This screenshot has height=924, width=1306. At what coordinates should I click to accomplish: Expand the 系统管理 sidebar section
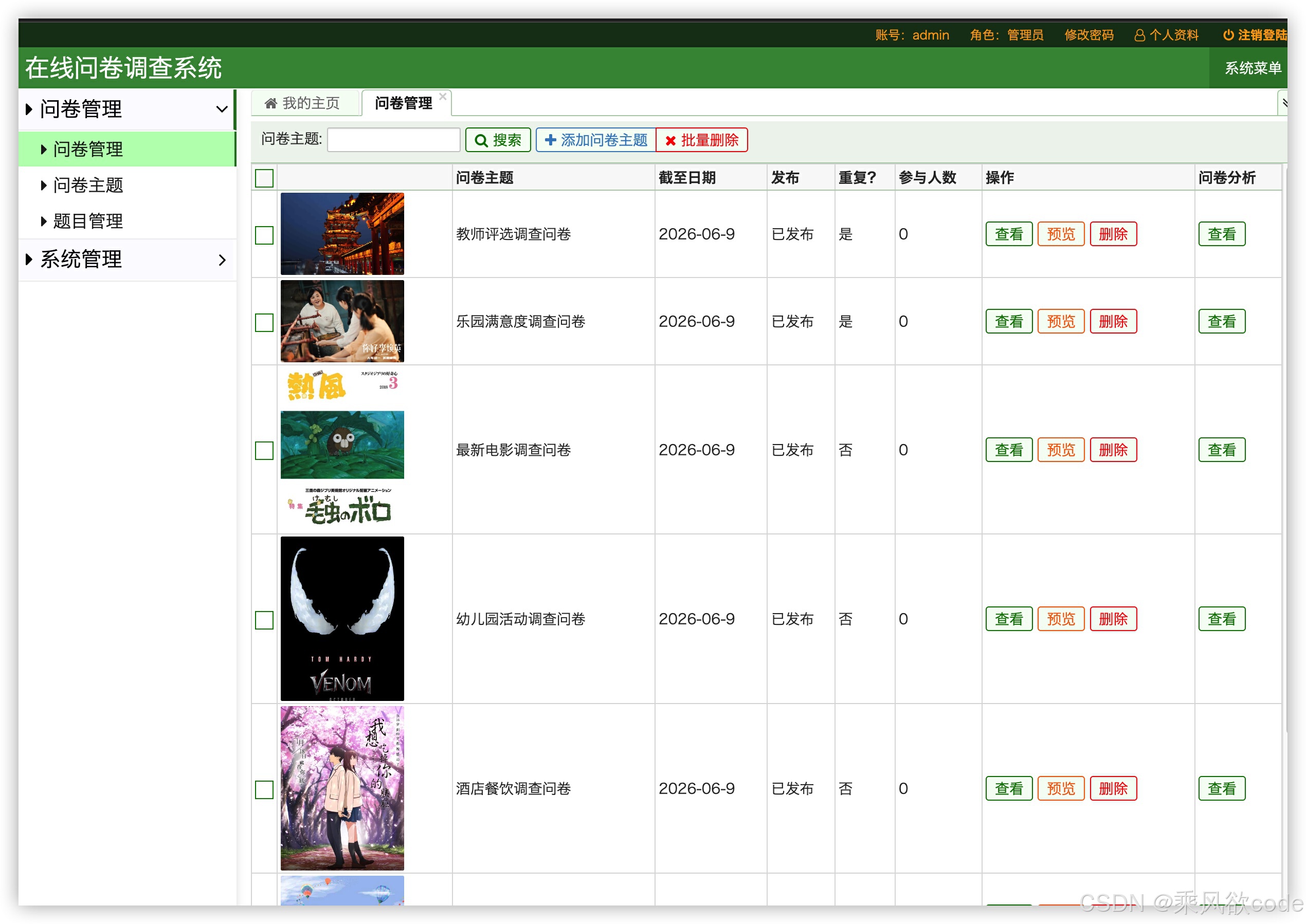click(x=223, y=260)
